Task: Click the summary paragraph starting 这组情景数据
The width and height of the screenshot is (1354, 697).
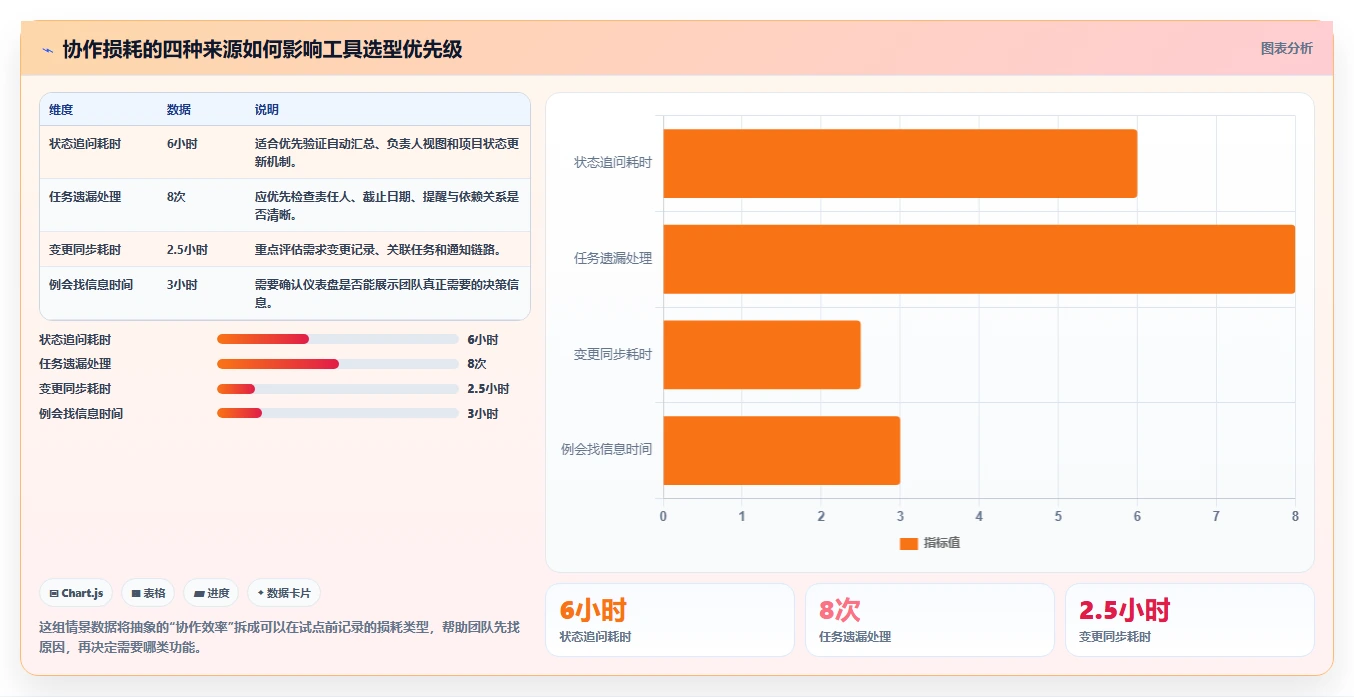Action: coord(279,637)
